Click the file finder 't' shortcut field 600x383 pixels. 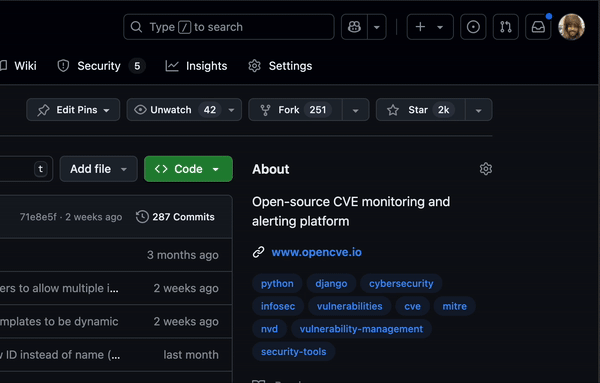[26, 169]
